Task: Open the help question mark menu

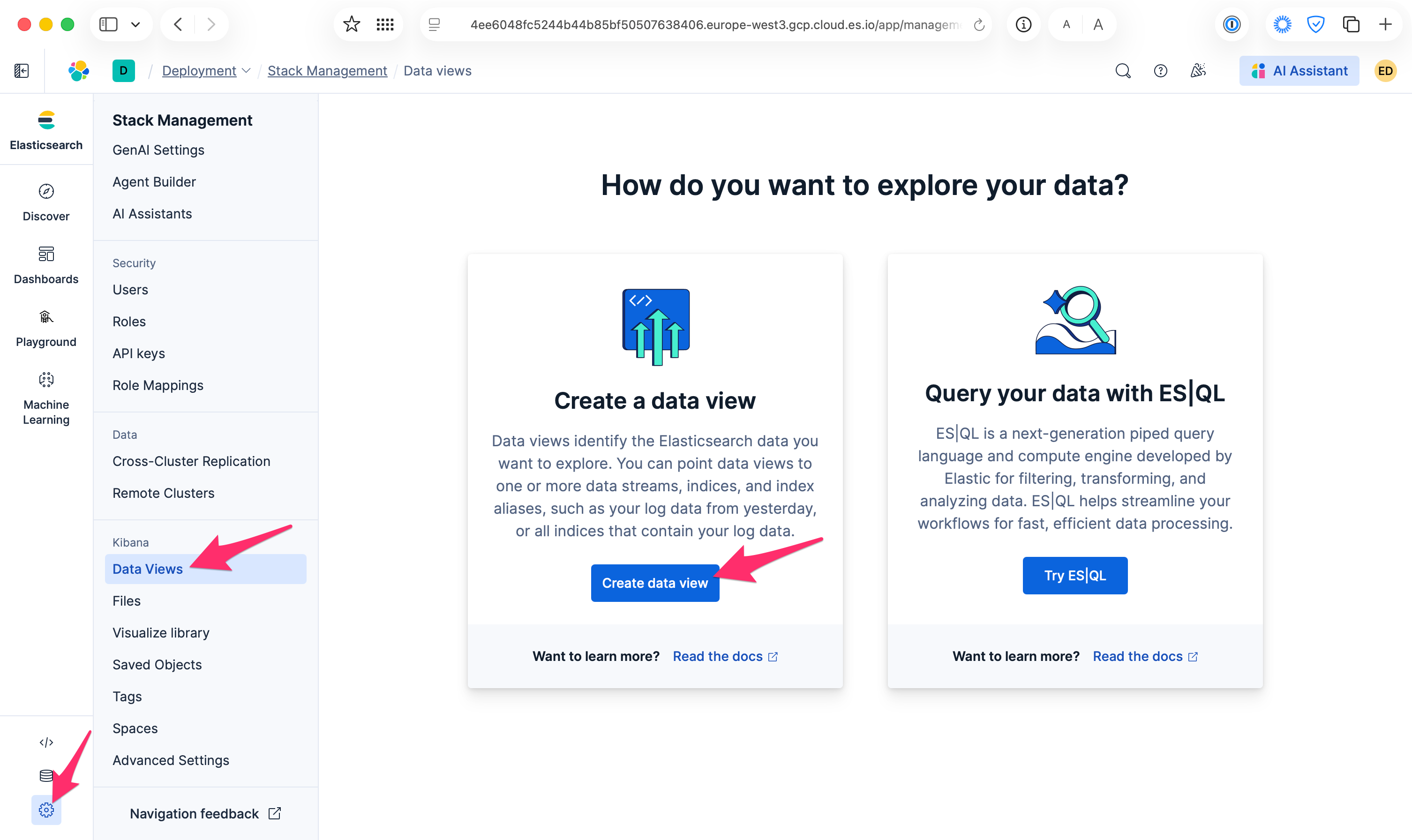Action: pyautogui.click(x=1161, y=70)
